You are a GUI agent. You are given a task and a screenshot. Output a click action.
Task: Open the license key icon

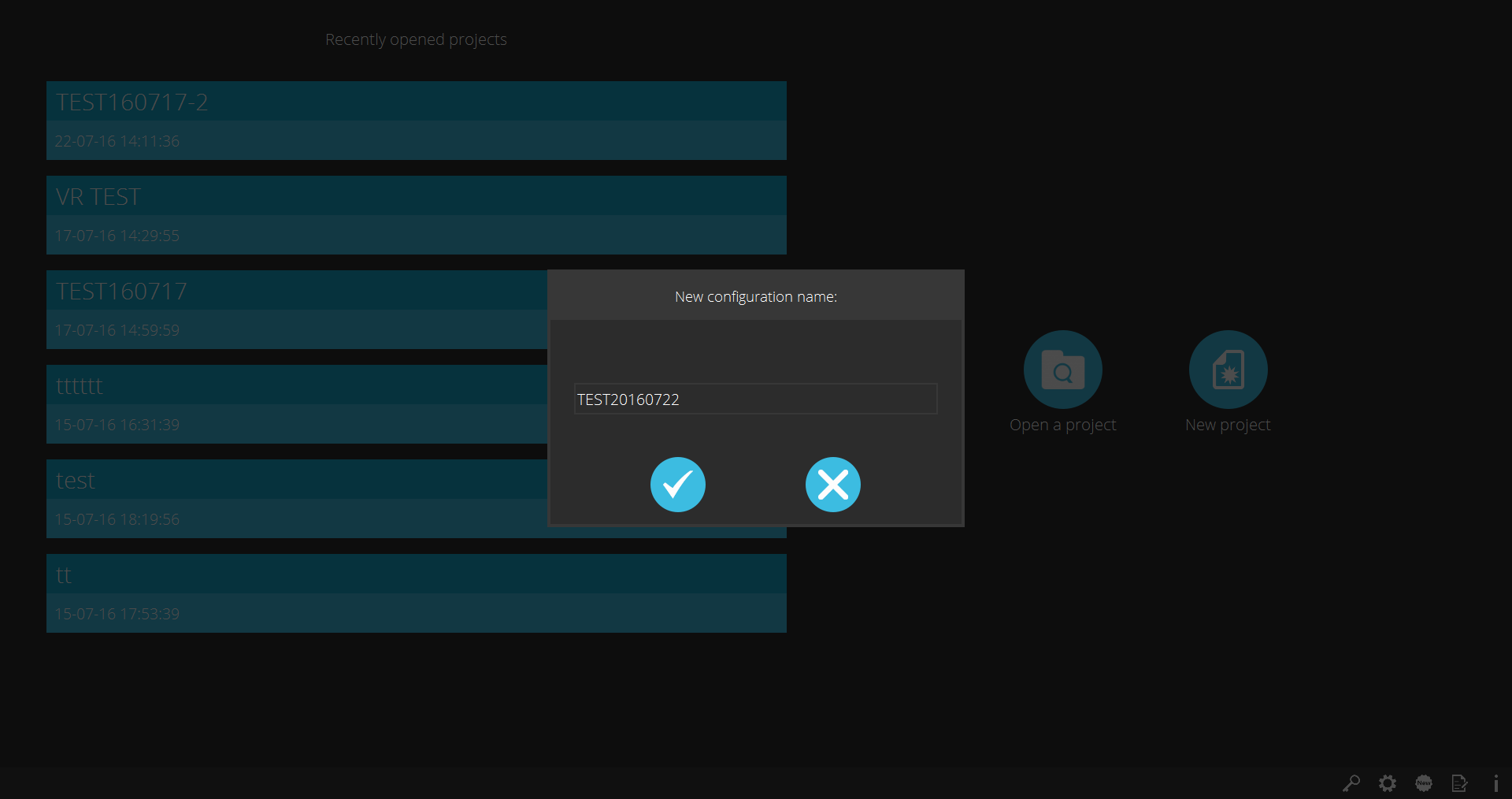pos(1351,782)
